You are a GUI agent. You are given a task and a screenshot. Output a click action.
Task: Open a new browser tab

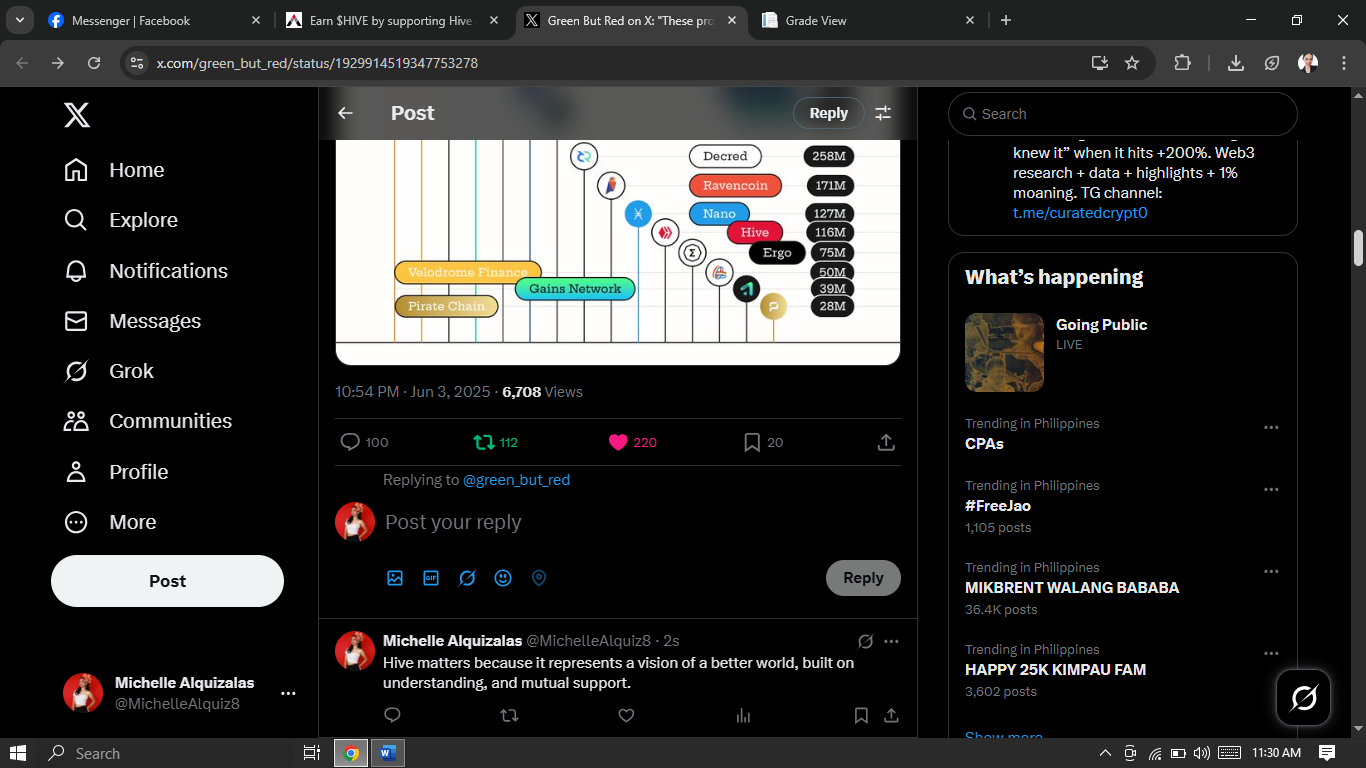click(x=1006, y=20)
